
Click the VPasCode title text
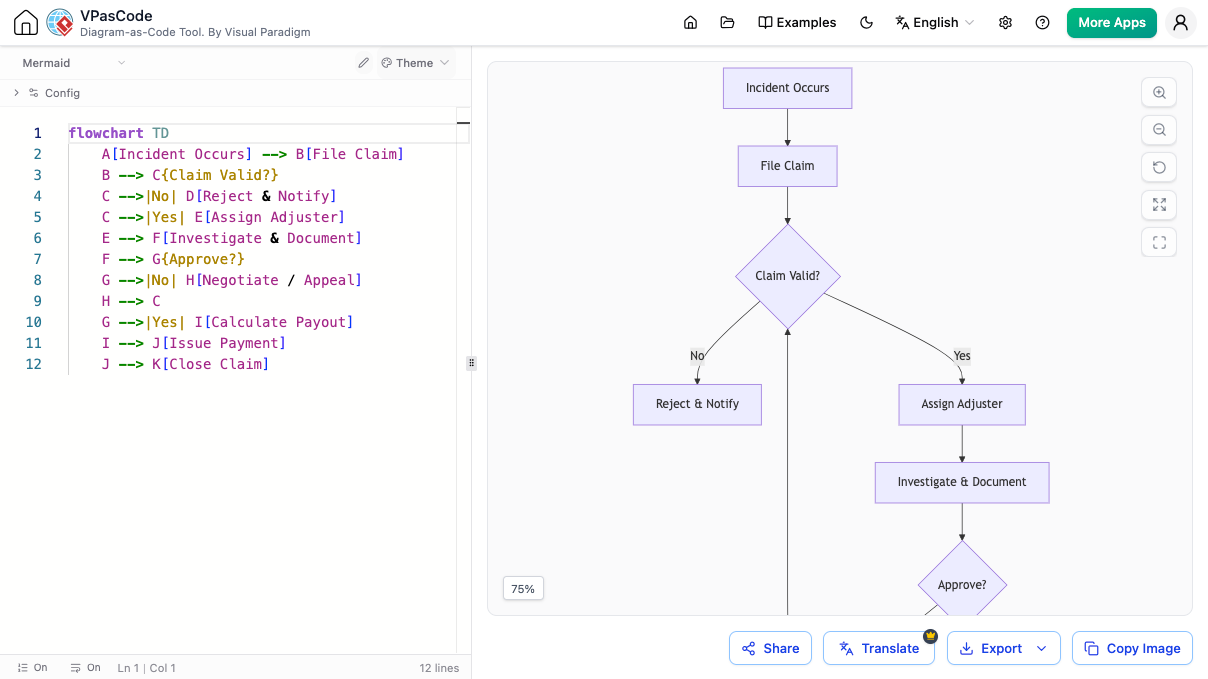[116, 15]
